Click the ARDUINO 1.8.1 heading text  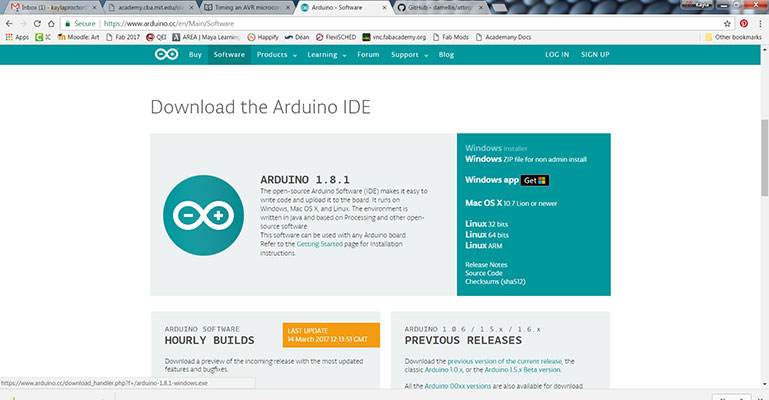point(305,180)
